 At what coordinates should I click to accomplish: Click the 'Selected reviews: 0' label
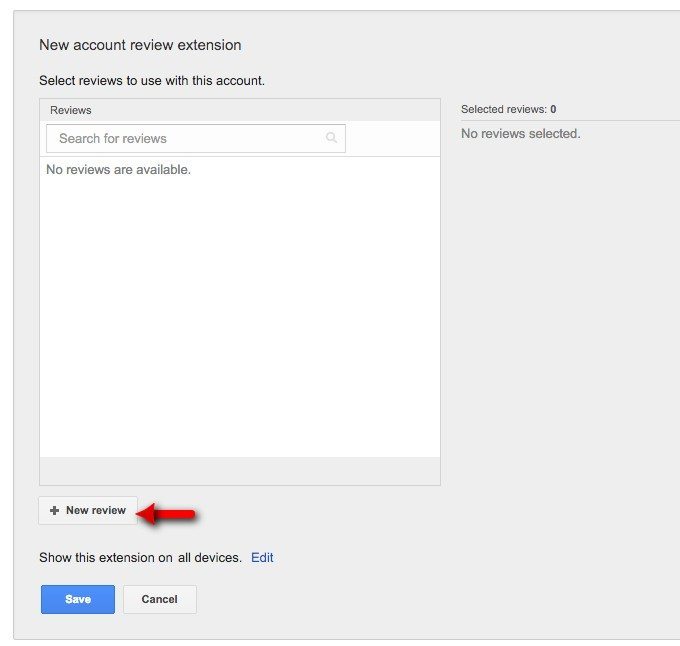pos(509,109)
